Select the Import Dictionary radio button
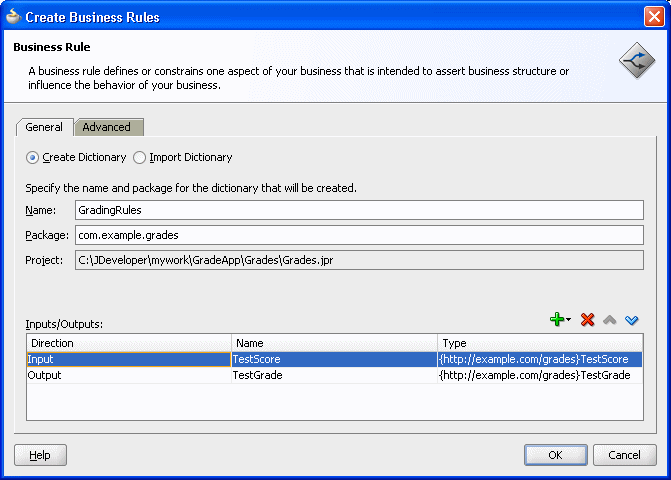The width and height of the screenshot is (671, 480). click(140, 157)
